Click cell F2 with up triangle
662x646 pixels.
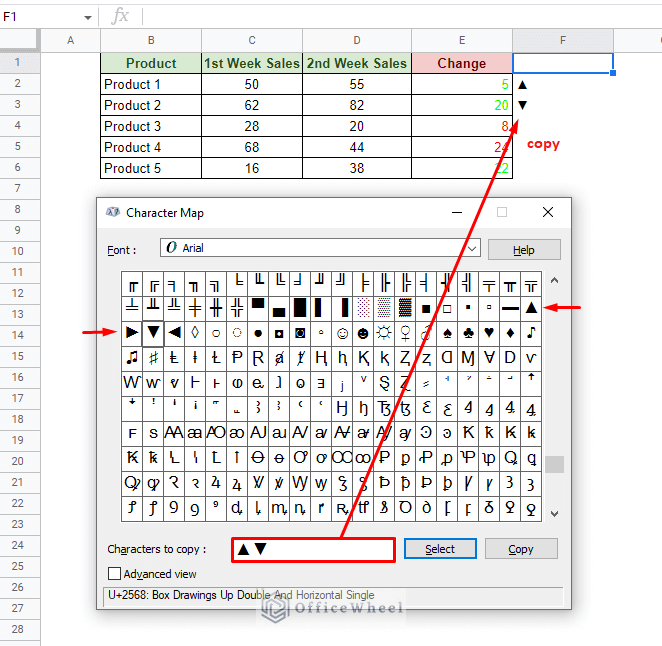tap(563, 84)
